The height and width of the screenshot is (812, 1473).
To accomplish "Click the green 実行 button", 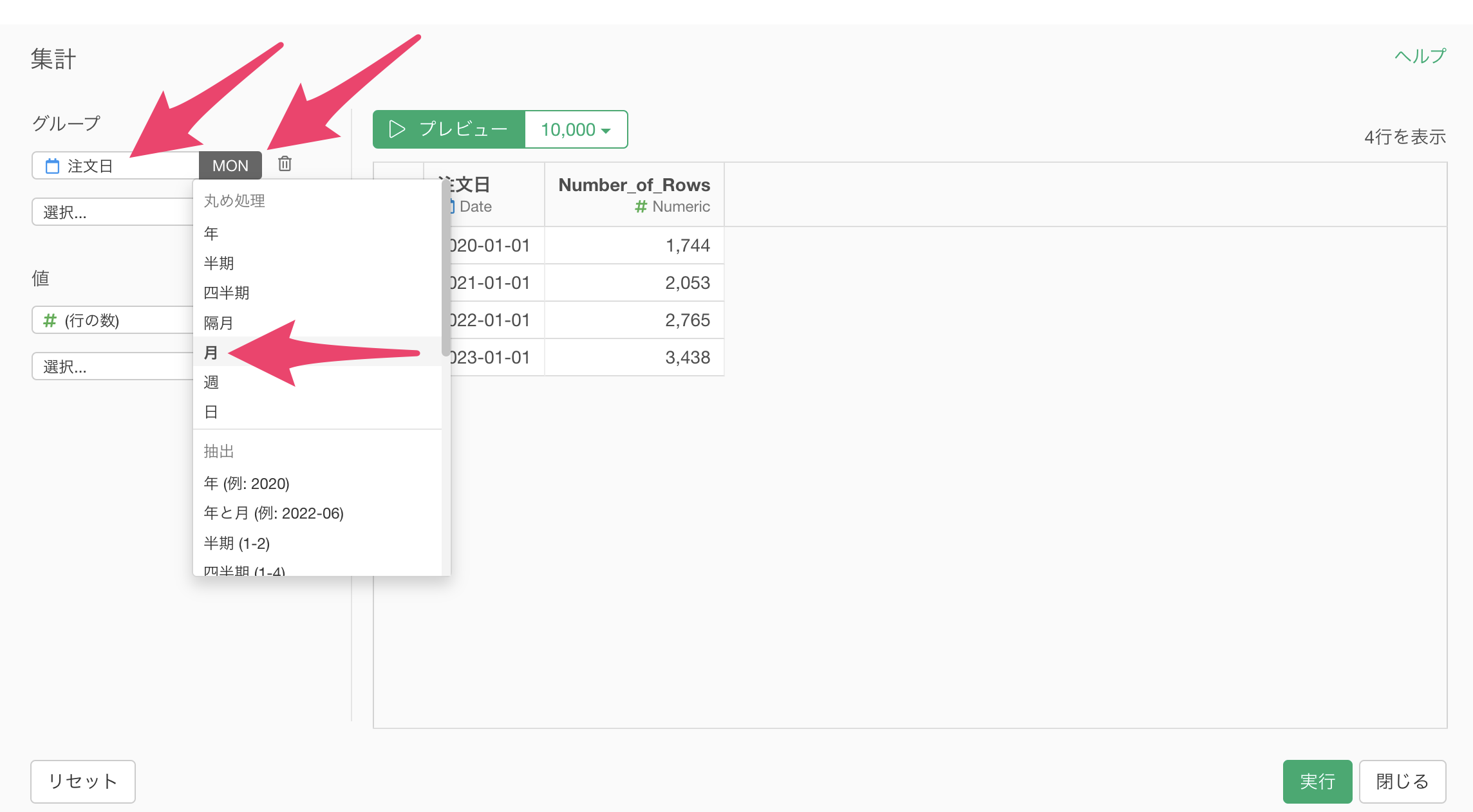I will [1317, 781].
